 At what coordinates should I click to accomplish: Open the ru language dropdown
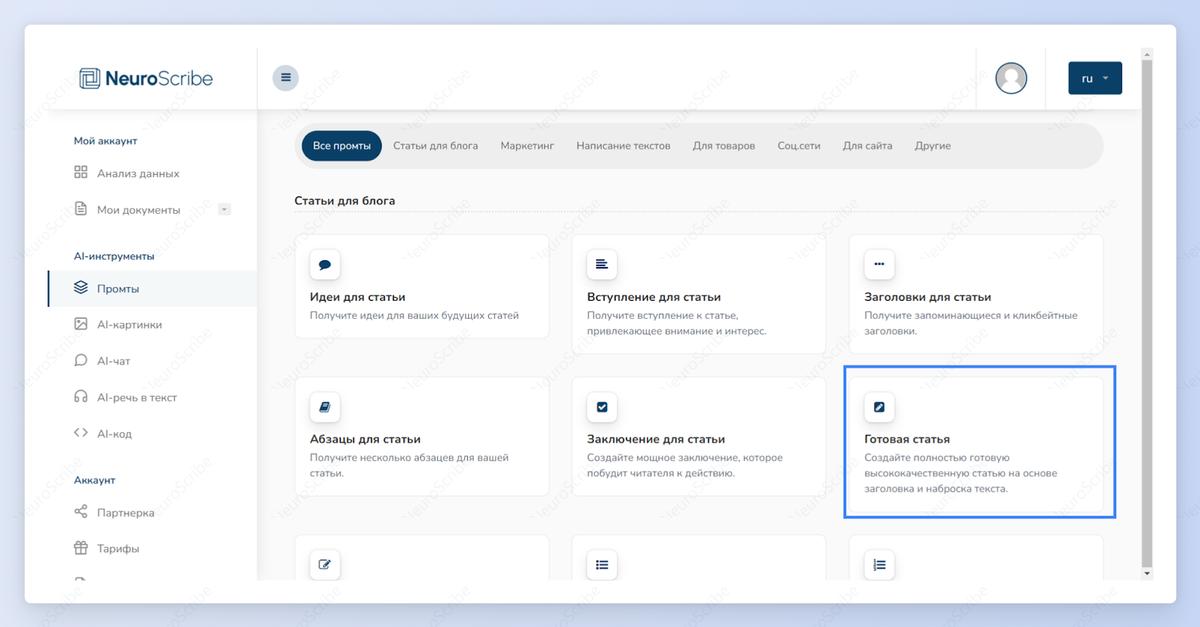(1095, 78)
